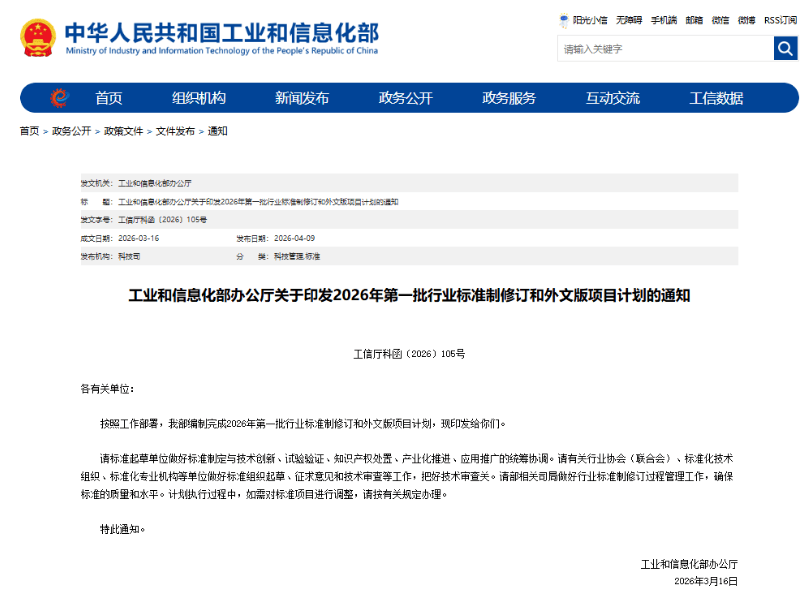Screen dimensions: 808x591
Task: Click the national emblem logo
Action: click(x=37, y=37)
